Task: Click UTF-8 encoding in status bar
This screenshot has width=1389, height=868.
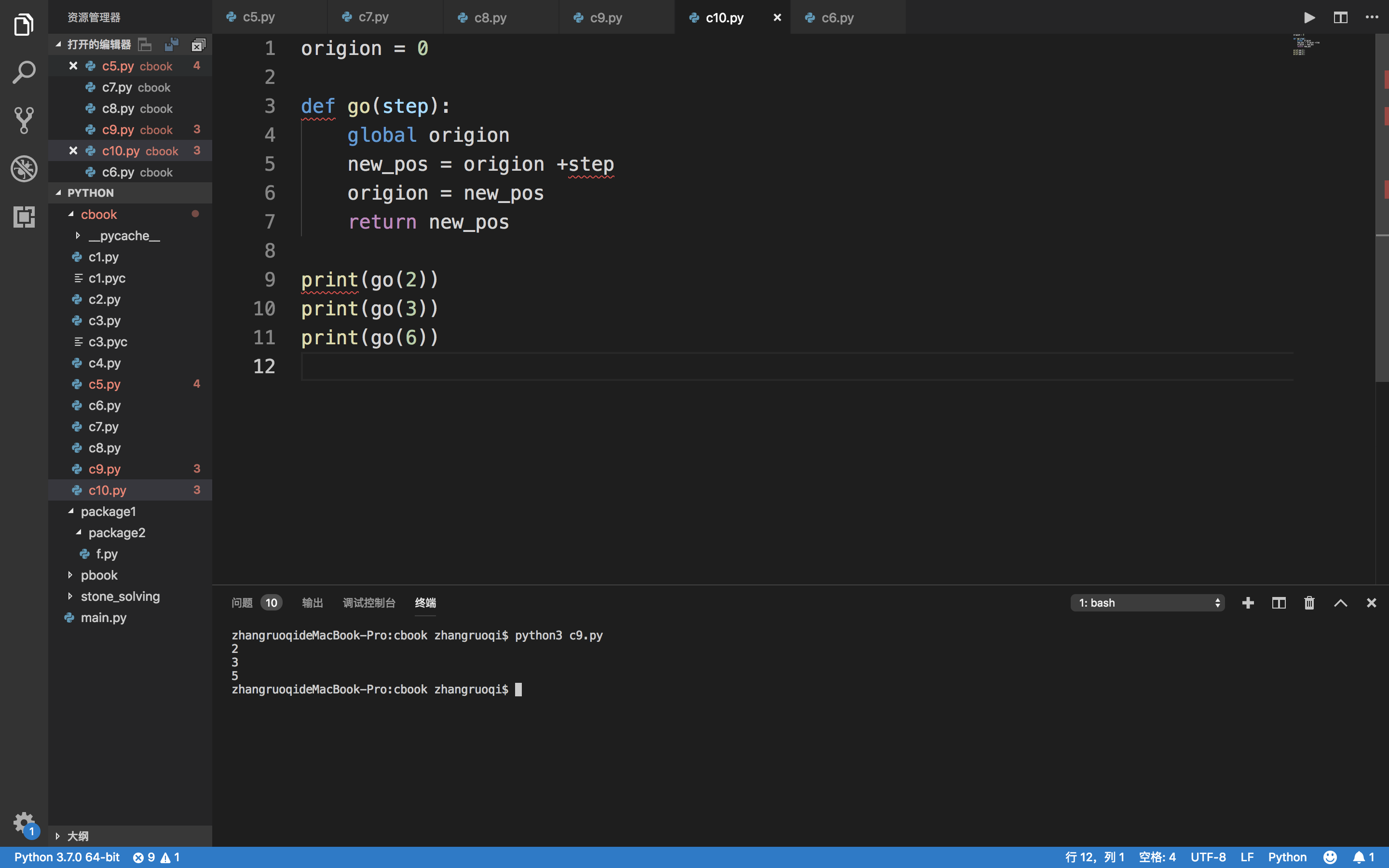Action: [1208, 857]
